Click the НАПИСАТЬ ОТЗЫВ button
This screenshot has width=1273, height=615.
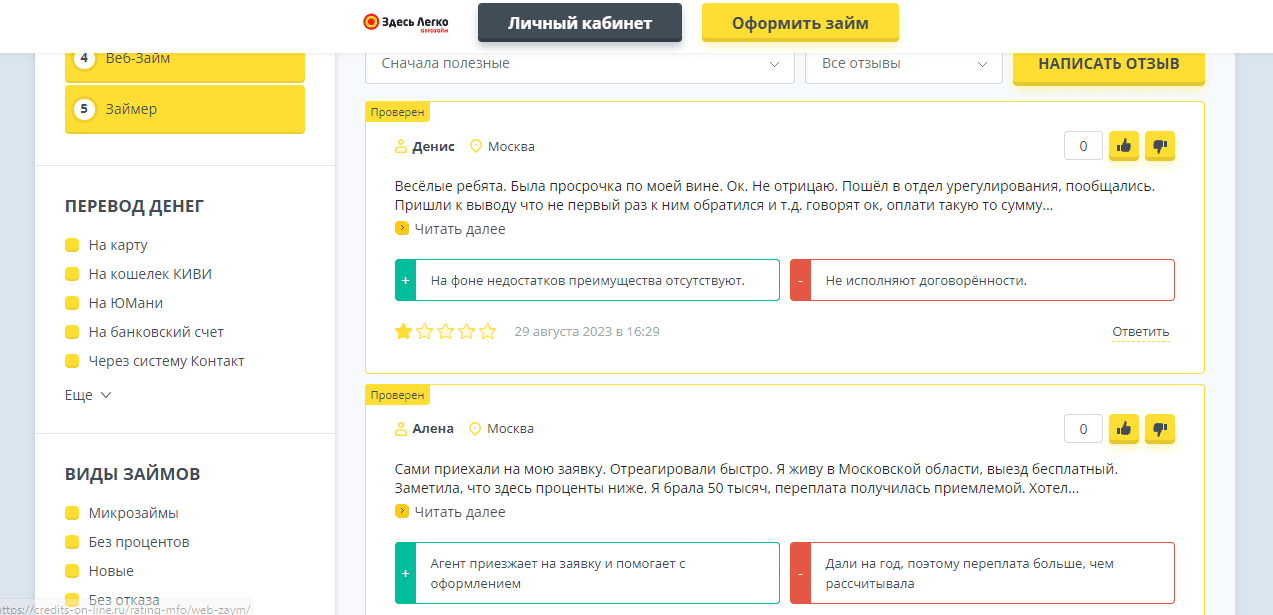[1108, 61]
